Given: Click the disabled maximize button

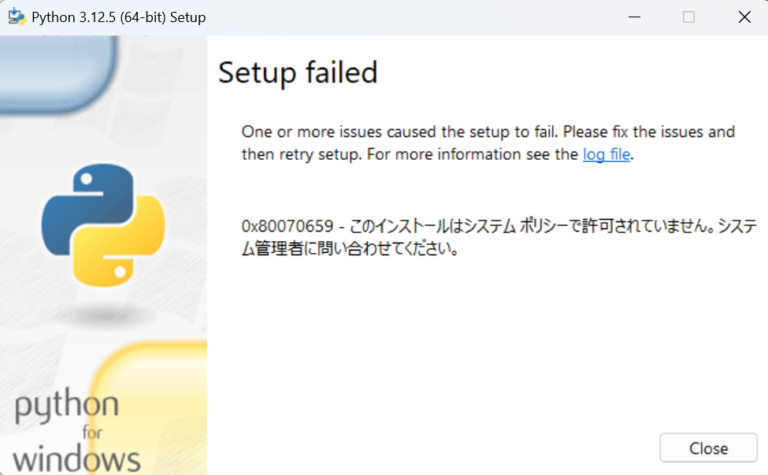Looking at the screenshot, I should pos(688,17).
